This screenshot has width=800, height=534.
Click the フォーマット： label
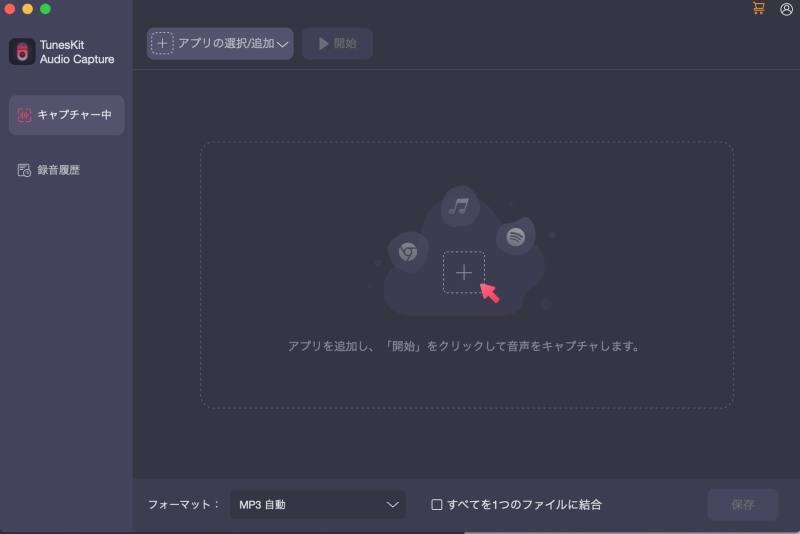(184, 504)
